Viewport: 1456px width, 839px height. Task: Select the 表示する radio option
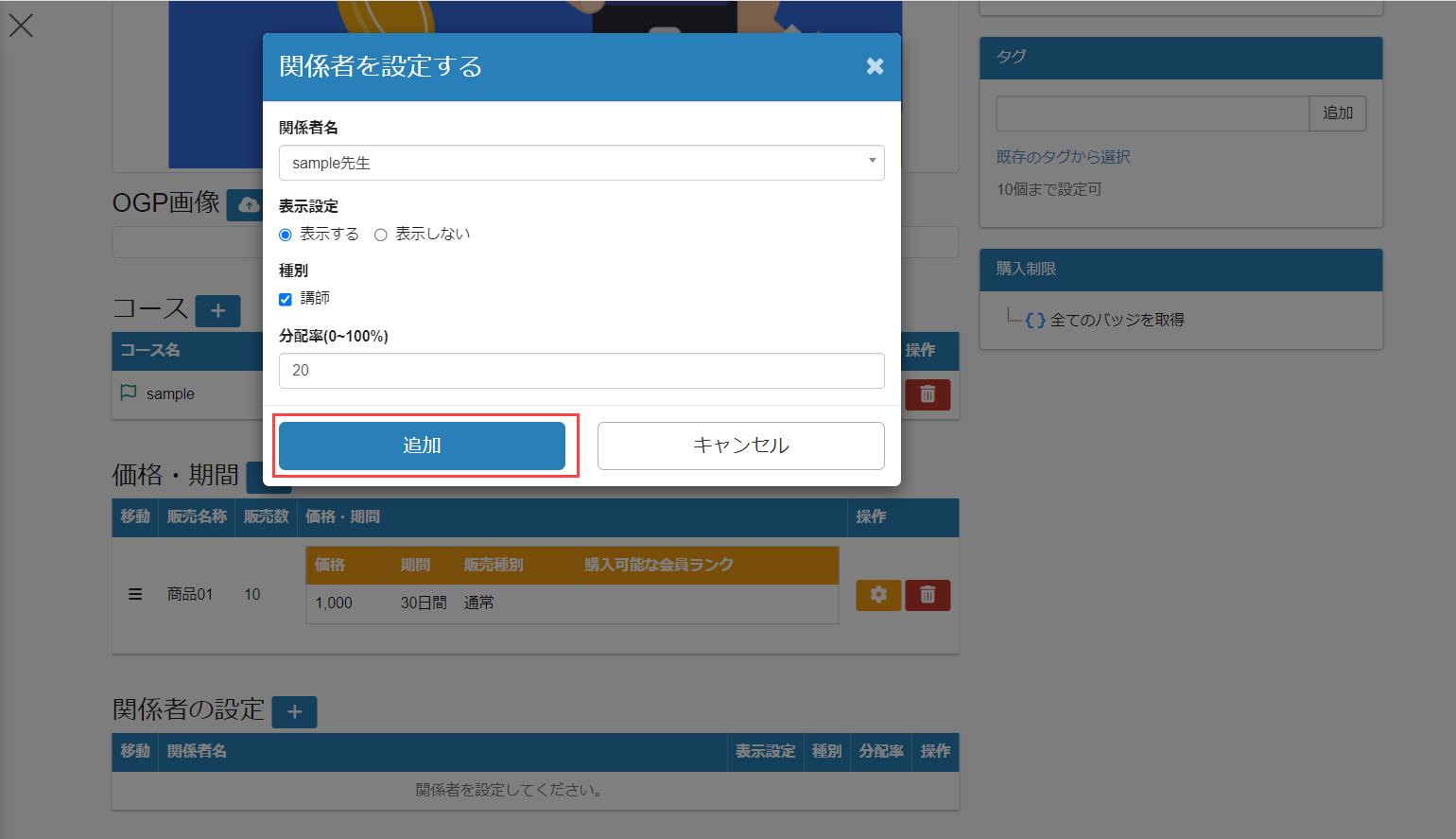click(x=286, y=235)
